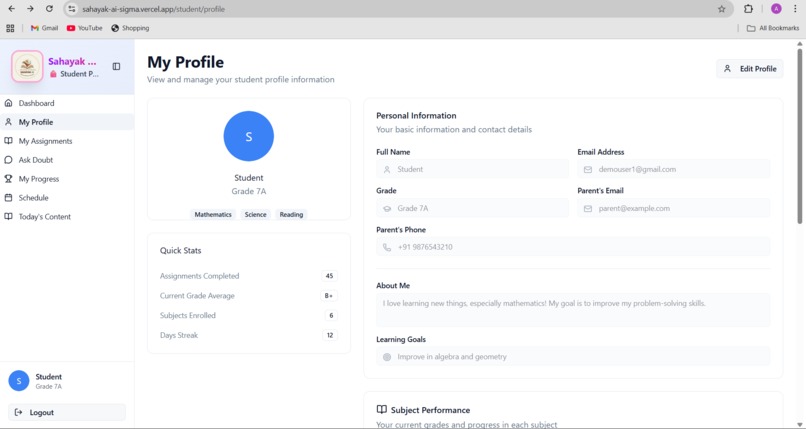The image size is (806, 429).
Task: Click the My Profile page heading
Action: pyautogui.click(x=186, y=62)
